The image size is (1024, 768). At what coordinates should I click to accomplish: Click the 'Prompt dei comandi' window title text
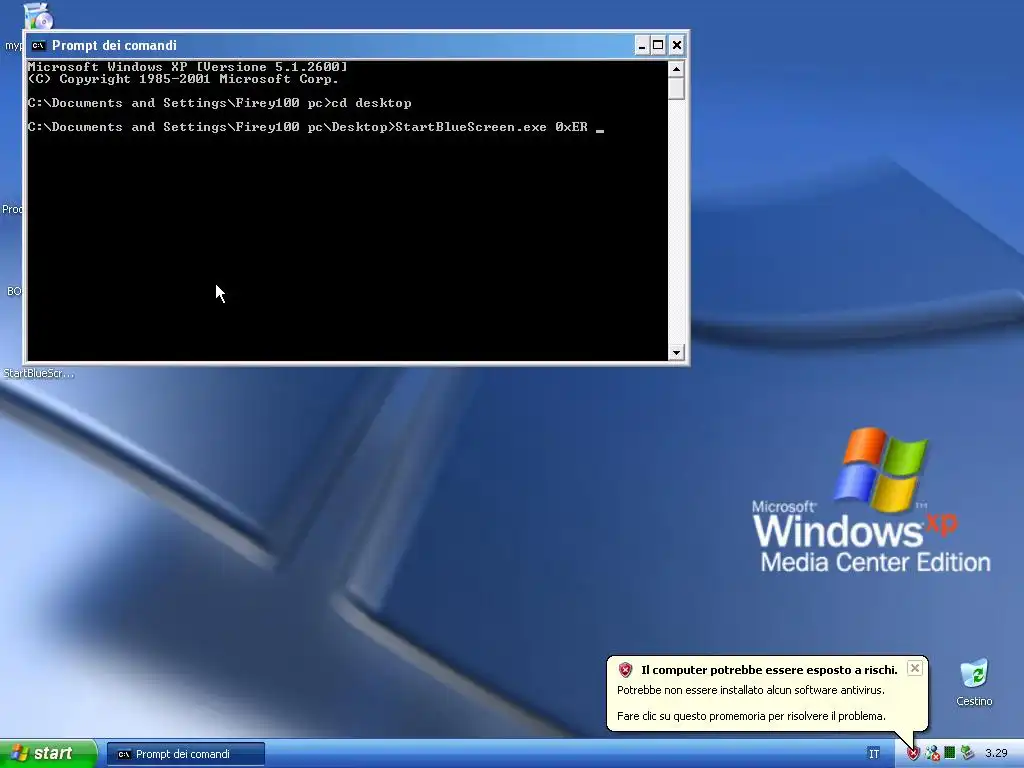click(x=114, y=45)
